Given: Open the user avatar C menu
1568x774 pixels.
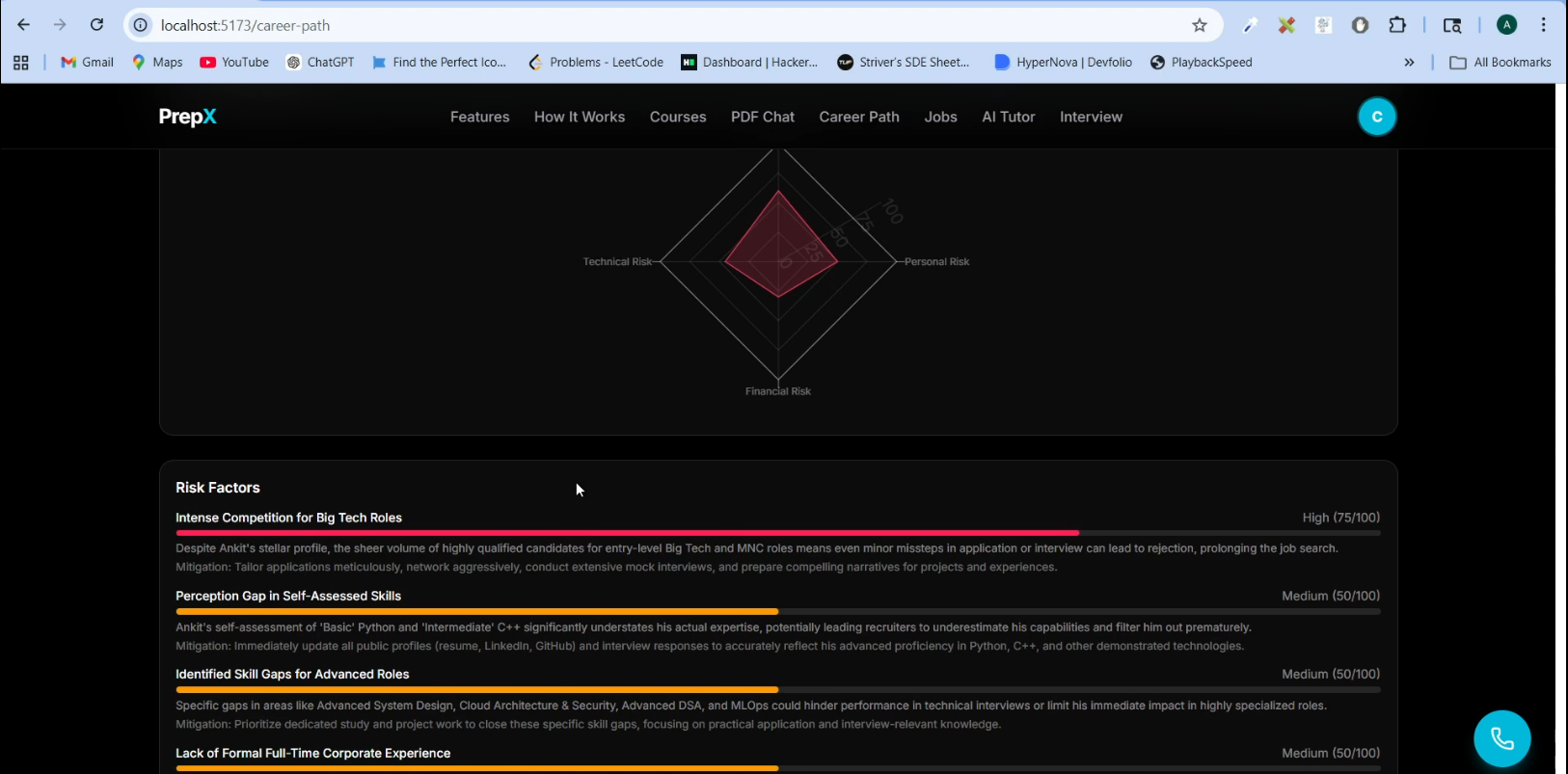Looking at the screenshot, I should 1377,117.
